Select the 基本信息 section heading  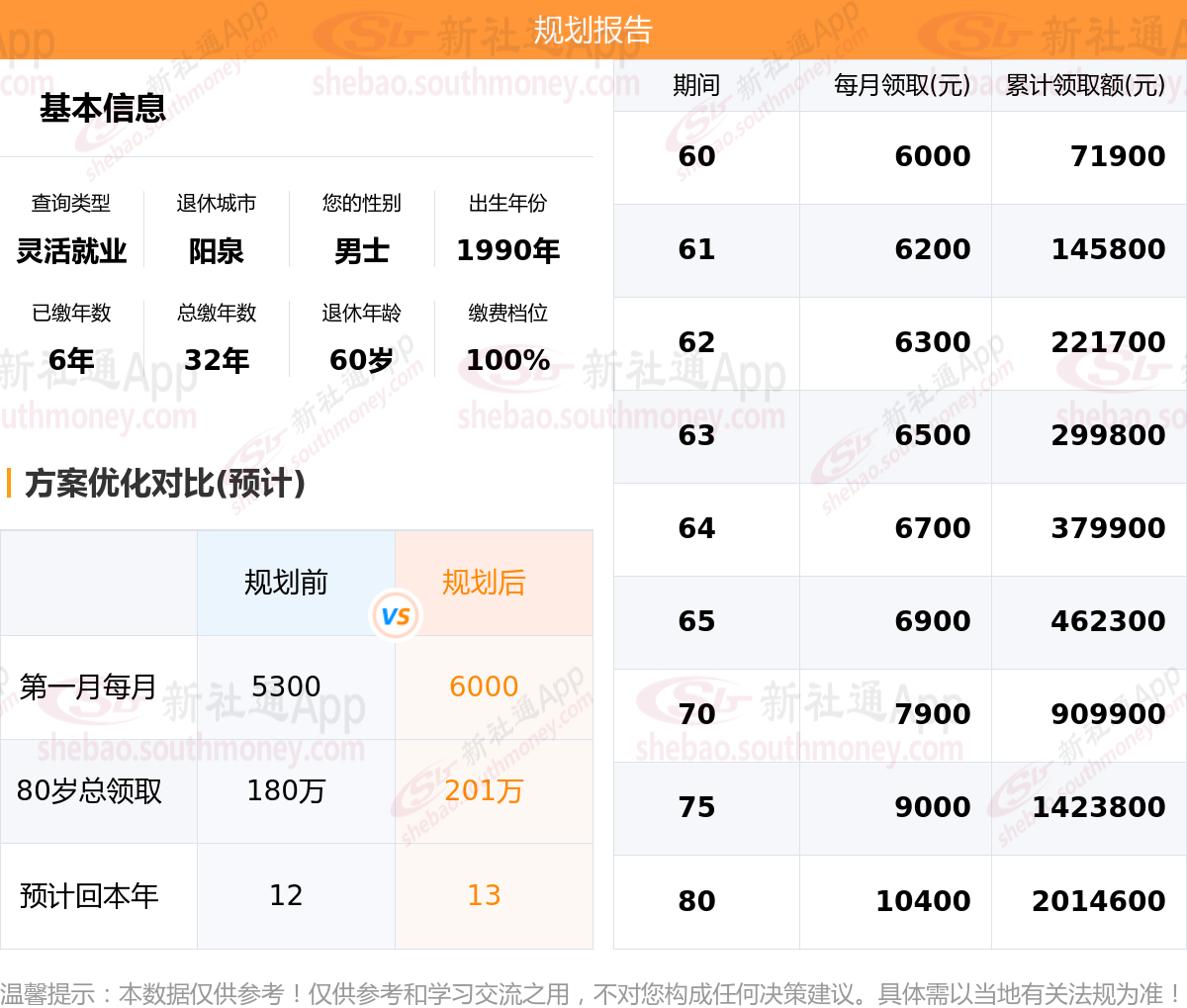pyautogui.click(x=103, y=108)
